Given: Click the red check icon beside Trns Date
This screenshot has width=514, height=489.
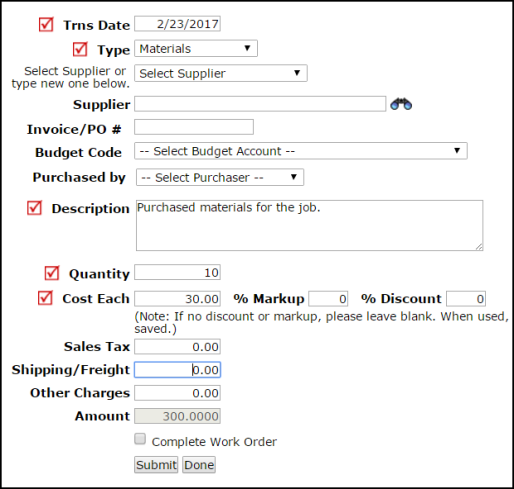Looking at the screenshot, I should click(x=46, y=25).
